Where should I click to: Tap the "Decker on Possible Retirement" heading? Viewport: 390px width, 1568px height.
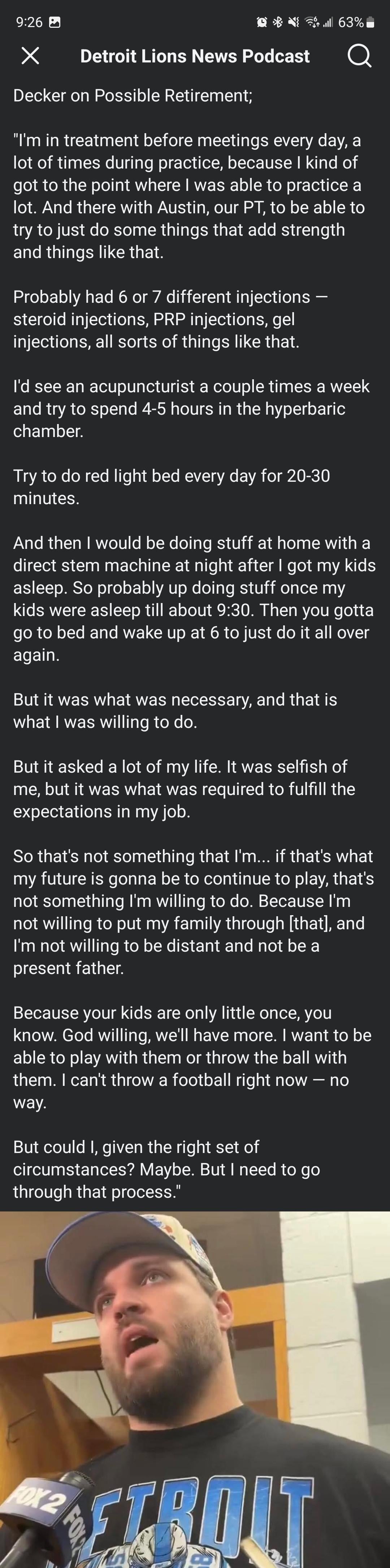point(132,96)
